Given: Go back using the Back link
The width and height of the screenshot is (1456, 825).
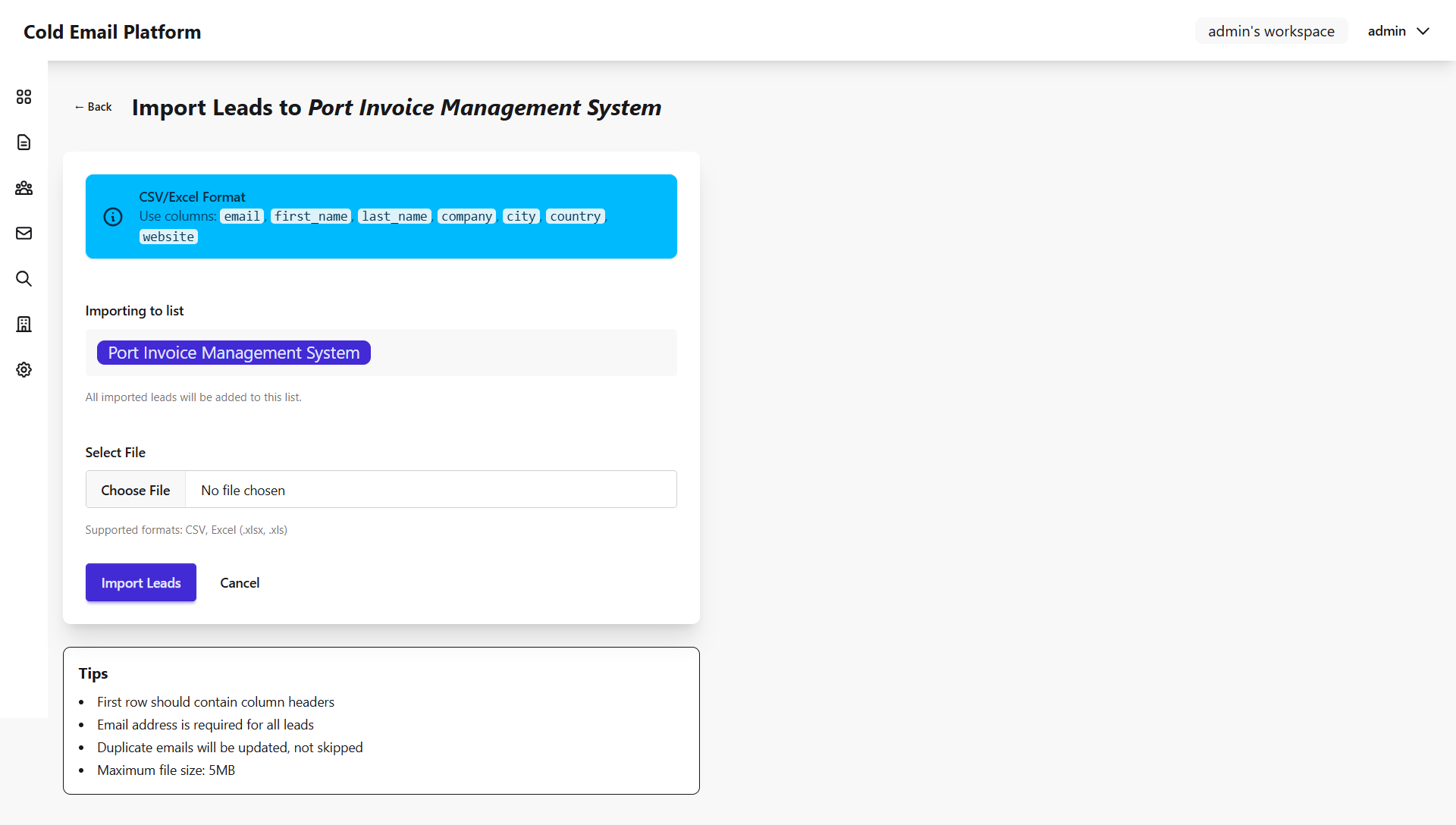Looking at the screenshot, I should [x=93, y=107].
